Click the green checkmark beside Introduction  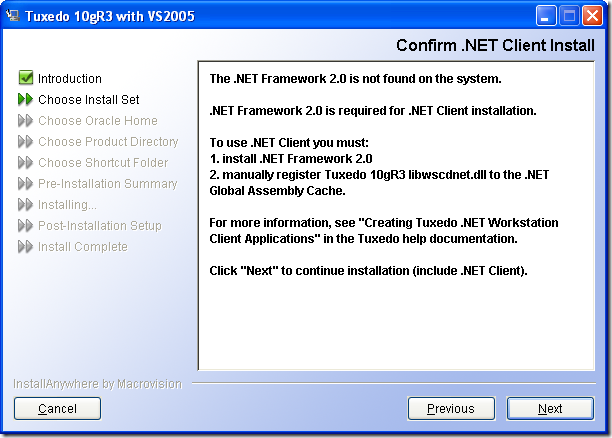pyautogui.click(x=26, y=78)
